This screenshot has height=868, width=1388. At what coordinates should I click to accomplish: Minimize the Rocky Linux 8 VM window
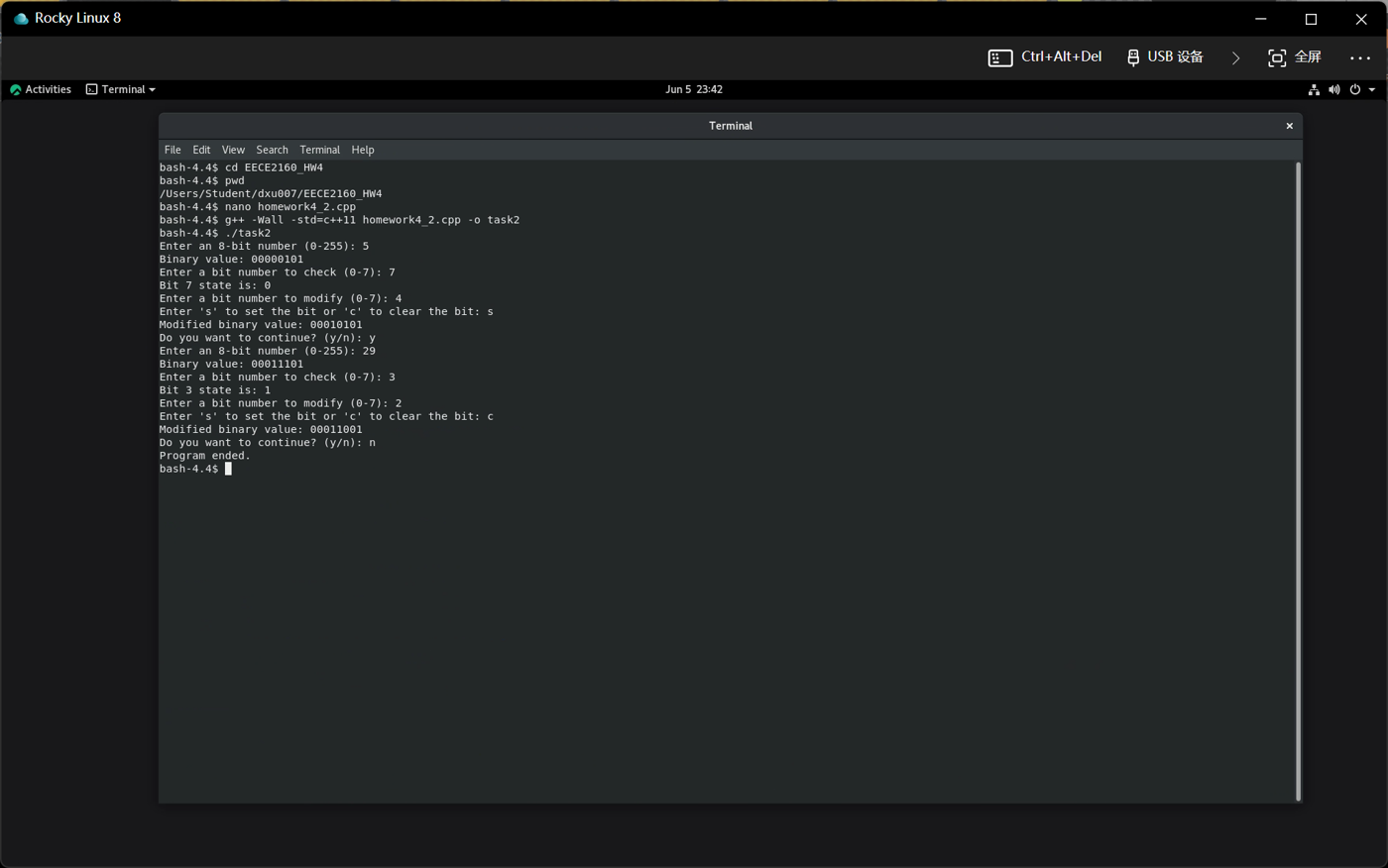coord(1261,19)
